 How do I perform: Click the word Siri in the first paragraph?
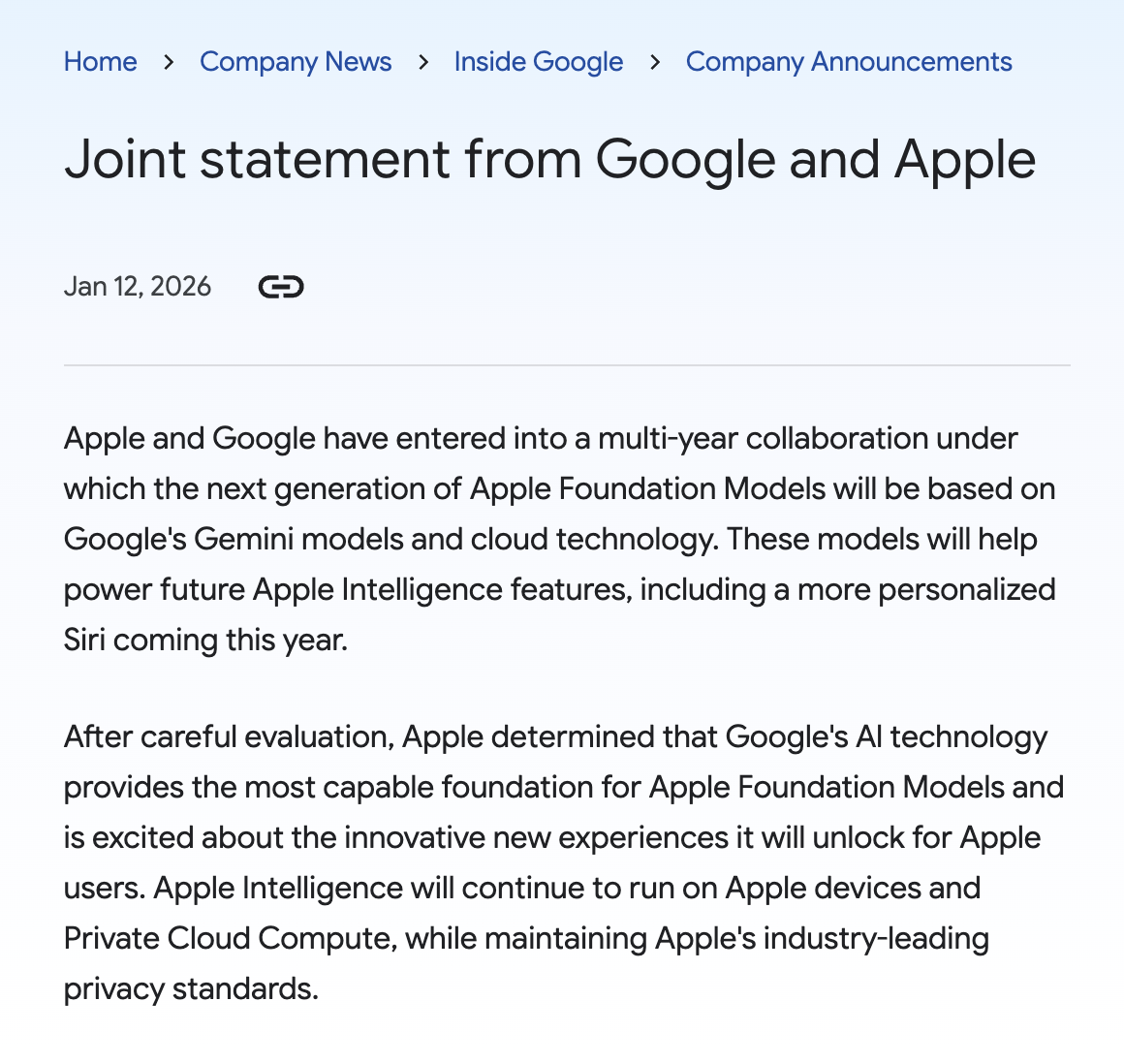(x=84, y=640)
